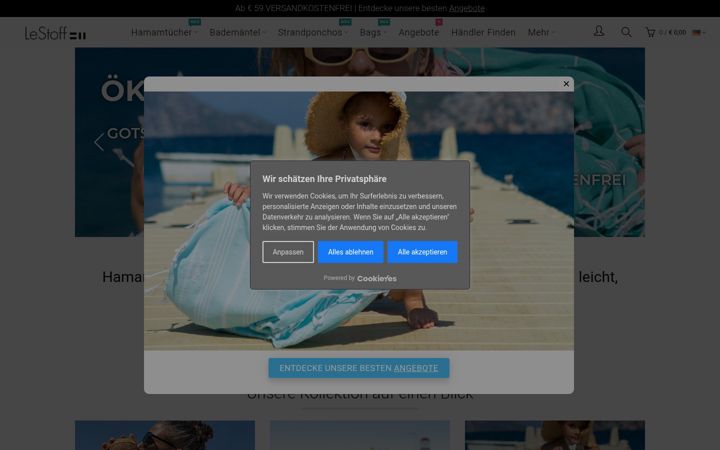The height and width of the screenshot is (450, 720).
Task: Close the promotional popup with the X
Action: click(x=566, y=84)
